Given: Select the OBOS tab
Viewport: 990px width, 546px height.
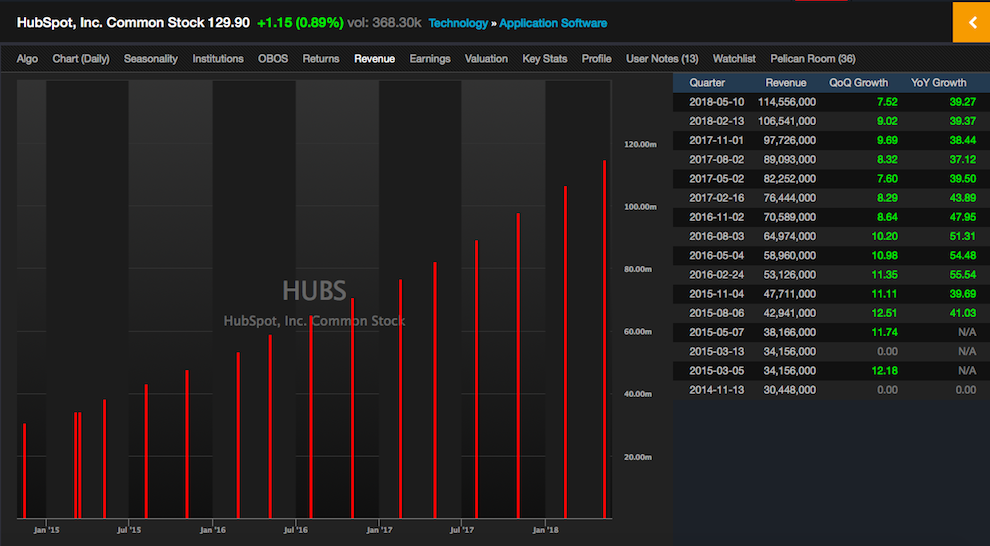Looking at the screenshot, I should tap(273, 59).
